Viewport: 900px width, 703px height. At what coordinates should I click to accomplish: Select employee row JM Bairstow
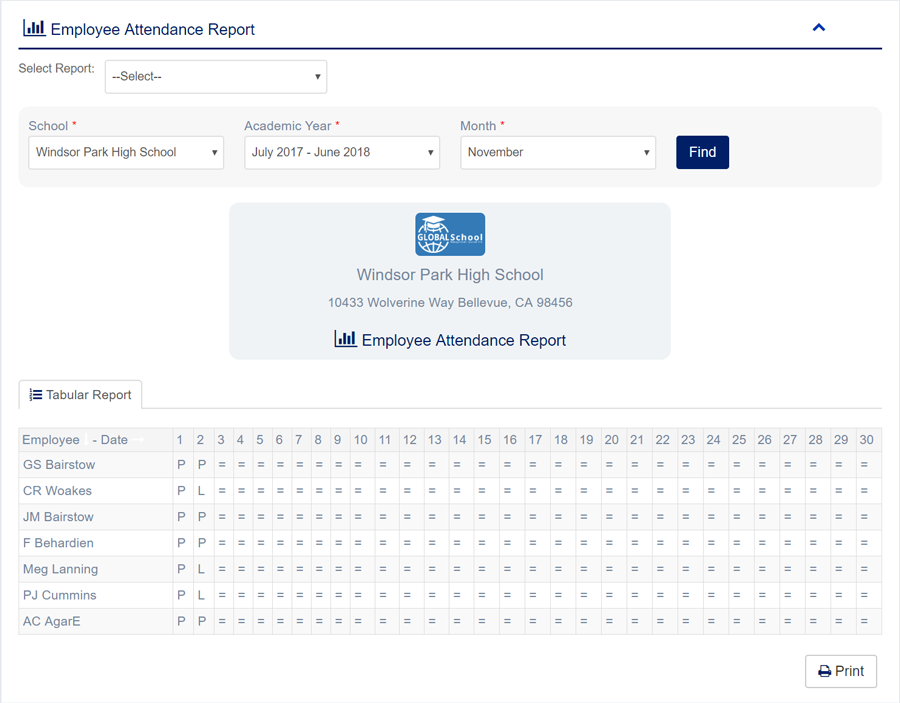(x=450, y=517)
